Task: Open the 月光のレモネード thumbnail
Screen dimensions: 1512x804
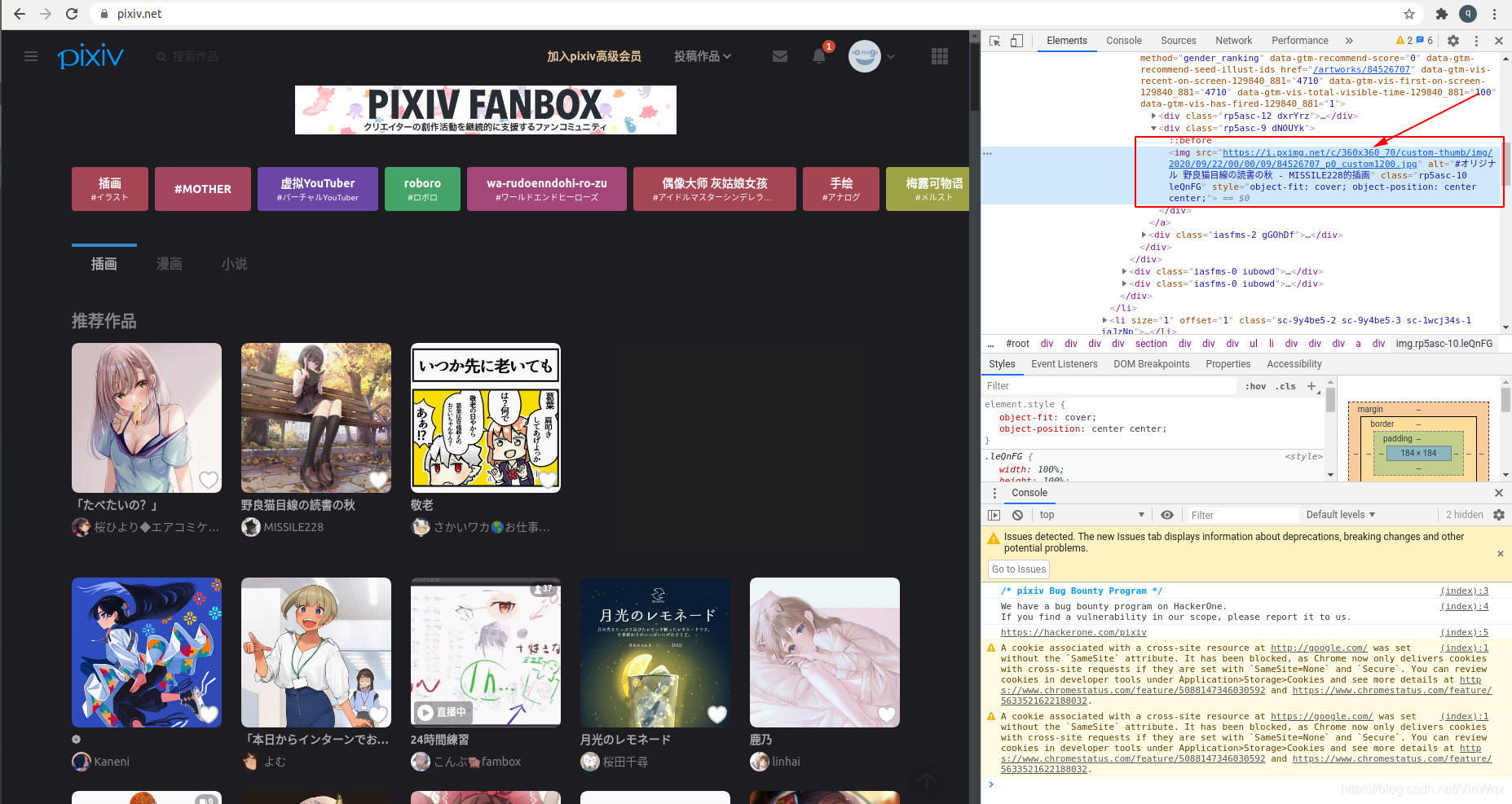Action: 655,652
